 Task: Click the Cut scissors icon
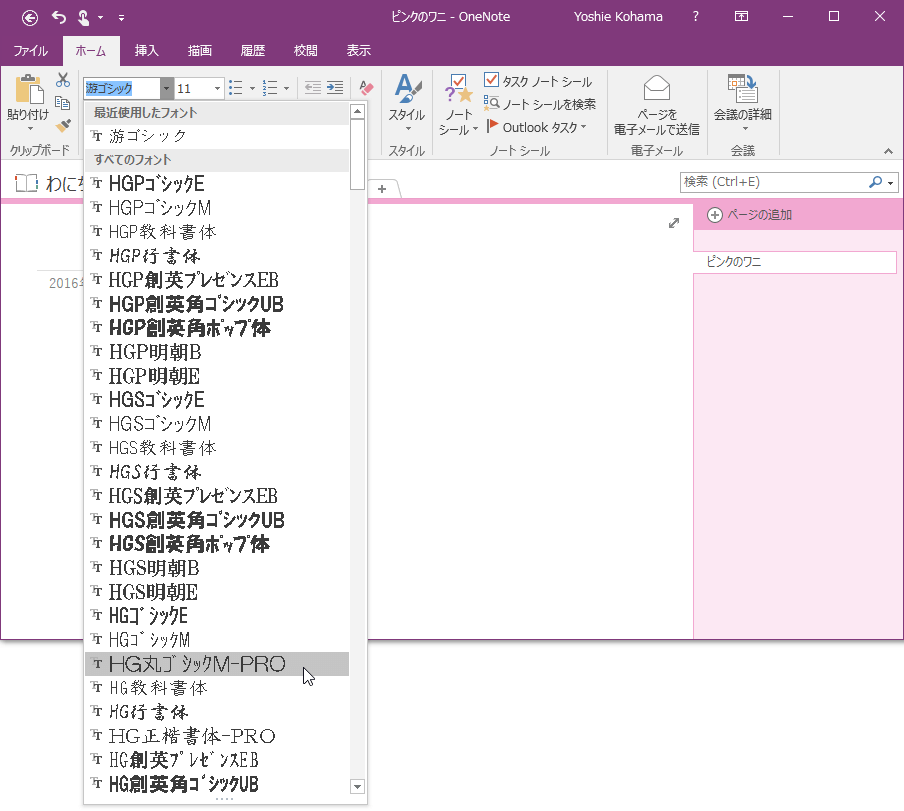click(x=63, y=80)
